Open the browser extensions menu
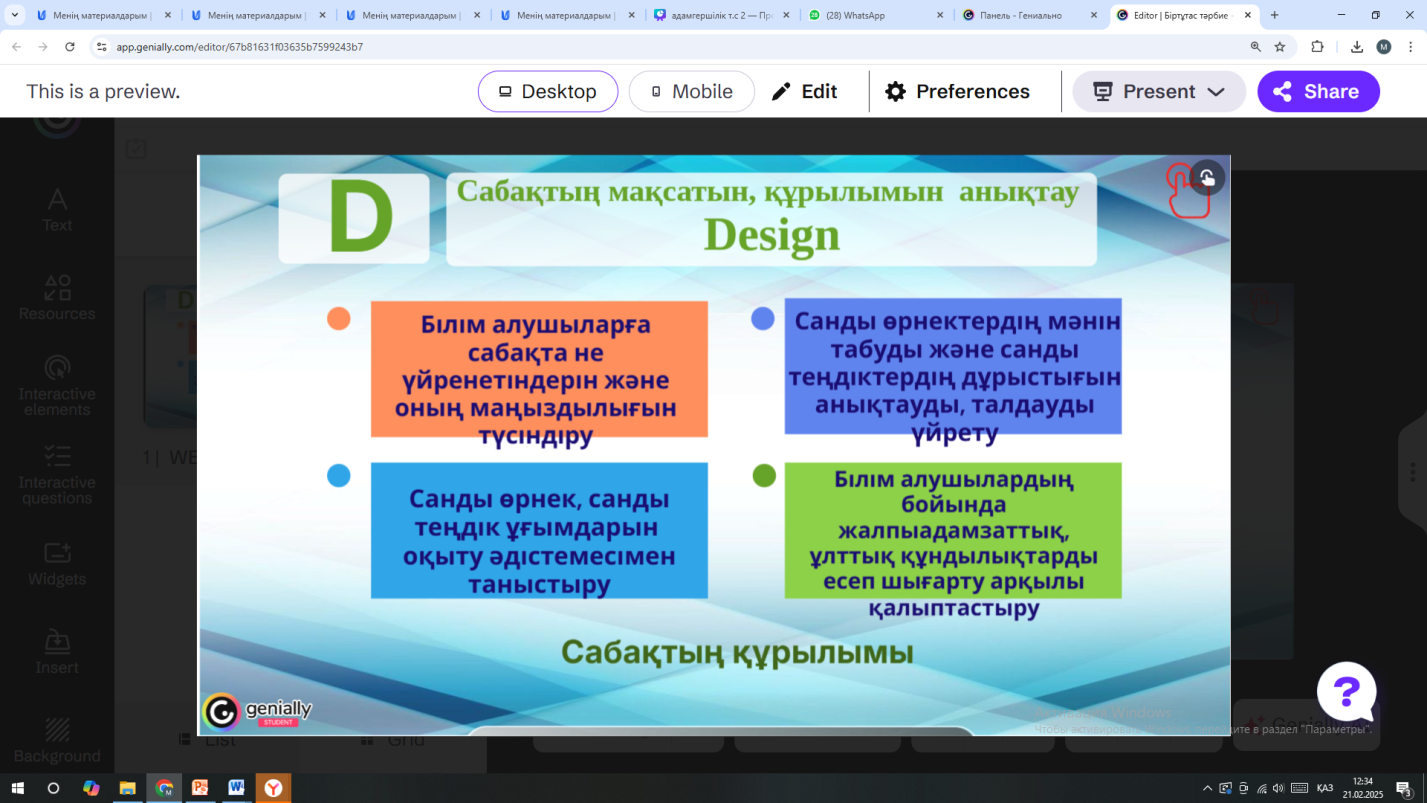This screenshot has height=803, width=1427. [x=1317, y=47]
